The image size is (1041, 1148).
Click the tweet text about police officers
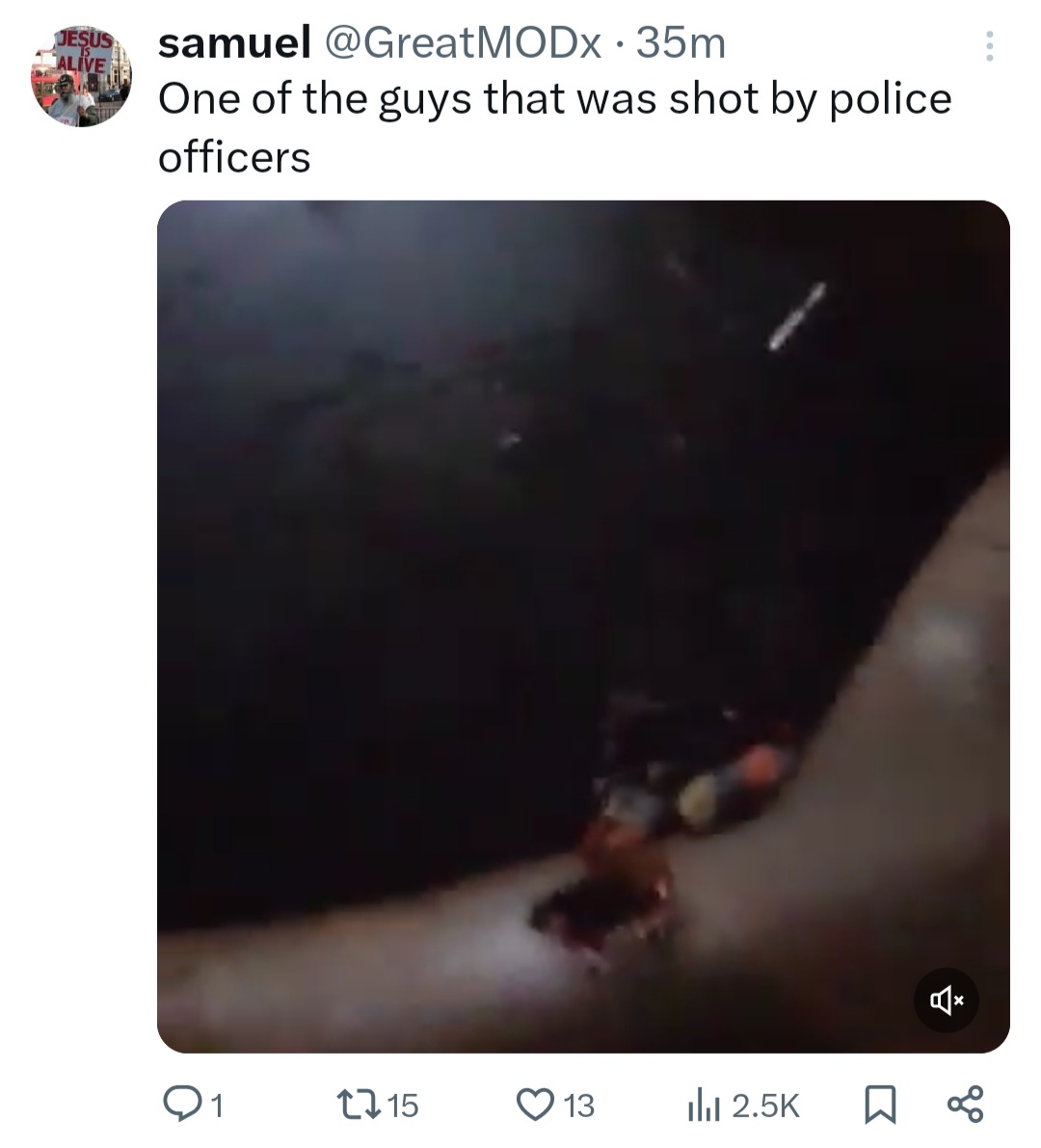coord(555,127)
